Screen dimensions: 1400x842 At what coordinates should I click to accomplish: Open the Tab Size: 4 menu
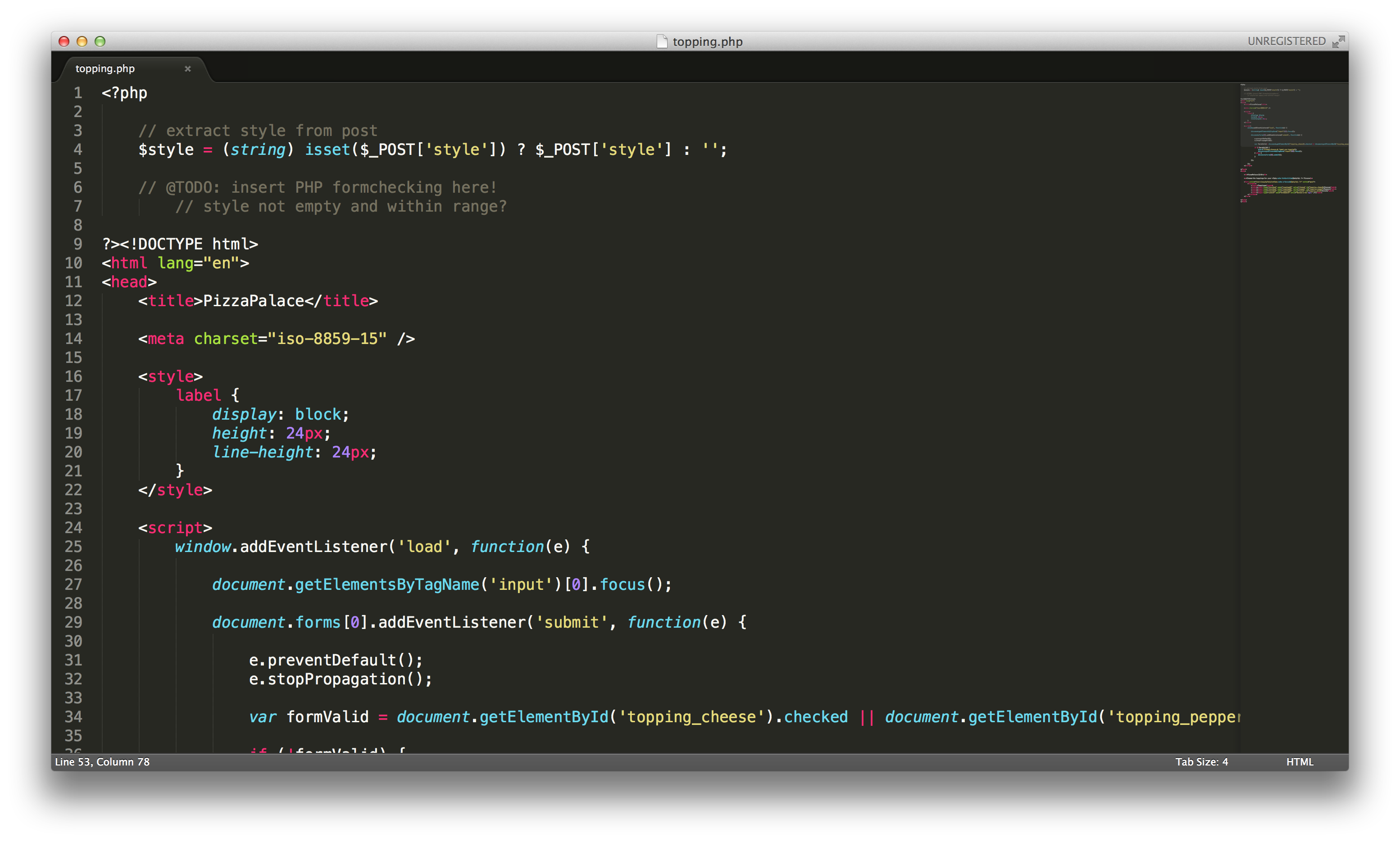(x=1201, y=761)
